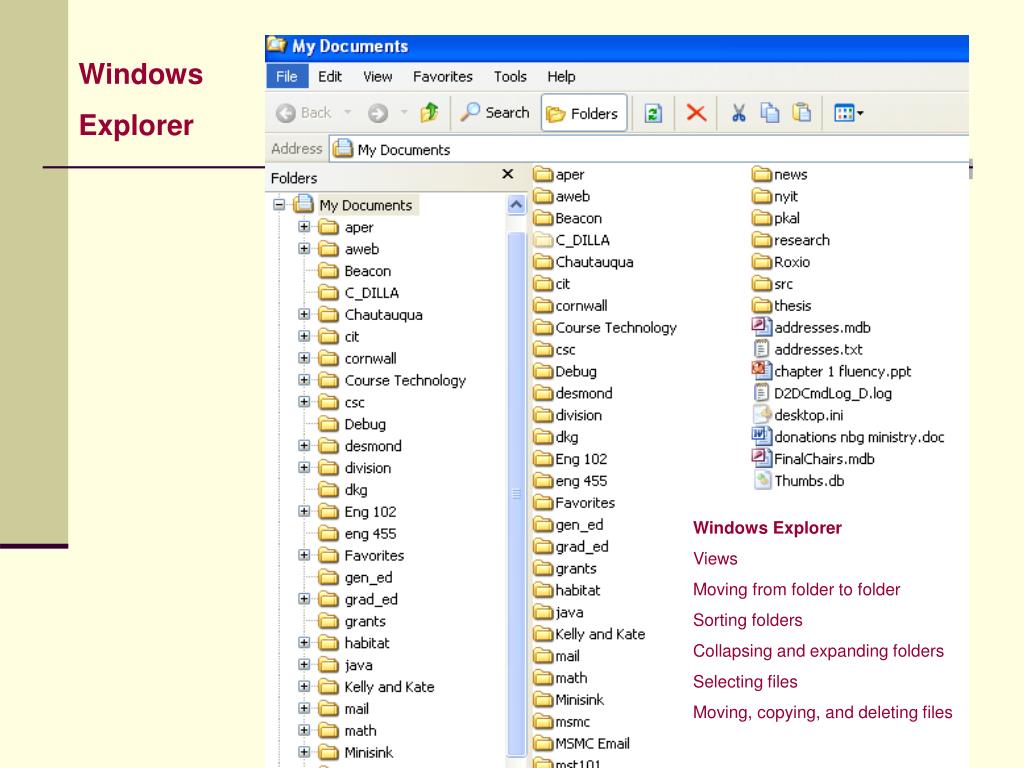
Task: Click the green refresh toolbar icon
Action: point(653,114)
